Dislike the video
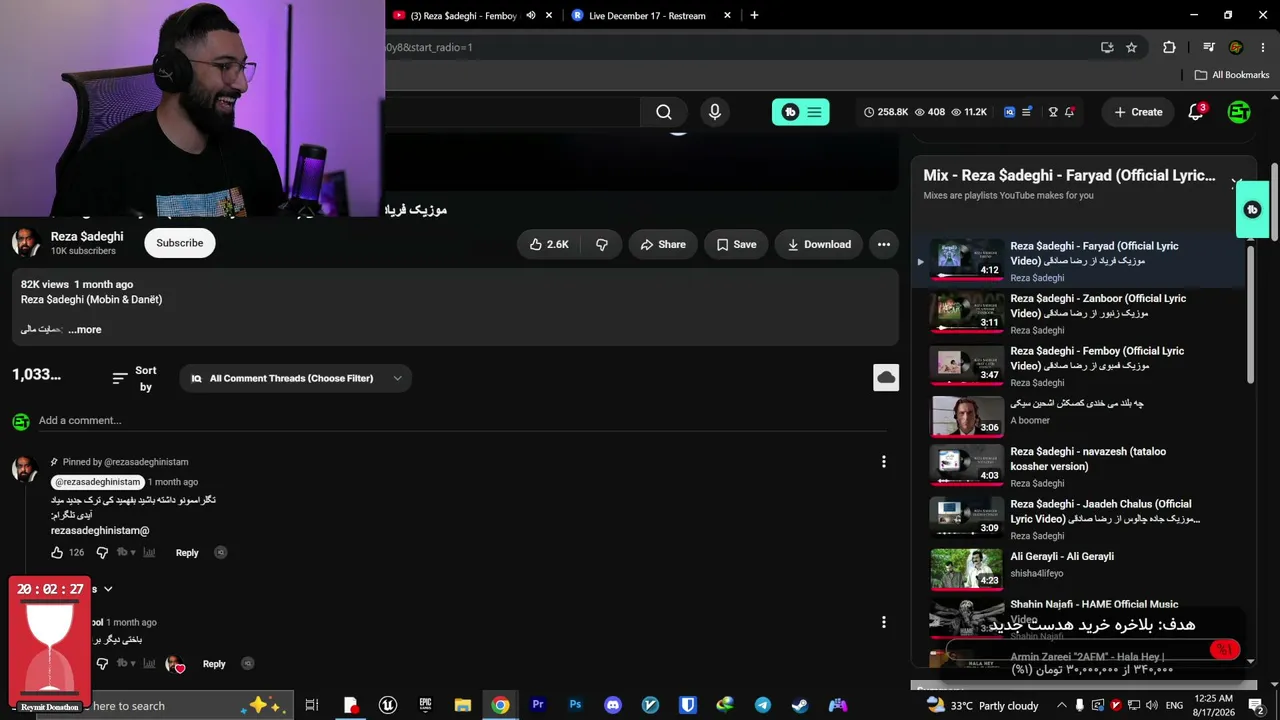The width and height of the screenshot is (1280, 720). point(602,244)
